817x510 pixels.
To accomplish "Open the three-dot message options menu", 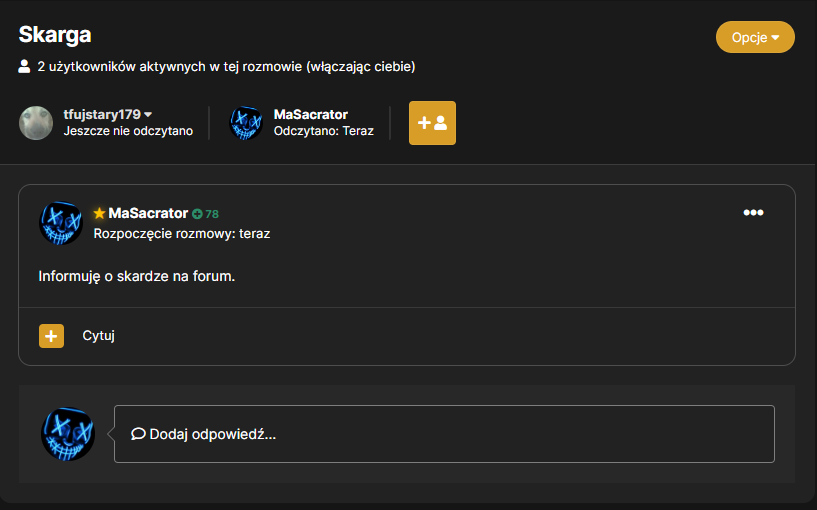I will pos(753,213).
